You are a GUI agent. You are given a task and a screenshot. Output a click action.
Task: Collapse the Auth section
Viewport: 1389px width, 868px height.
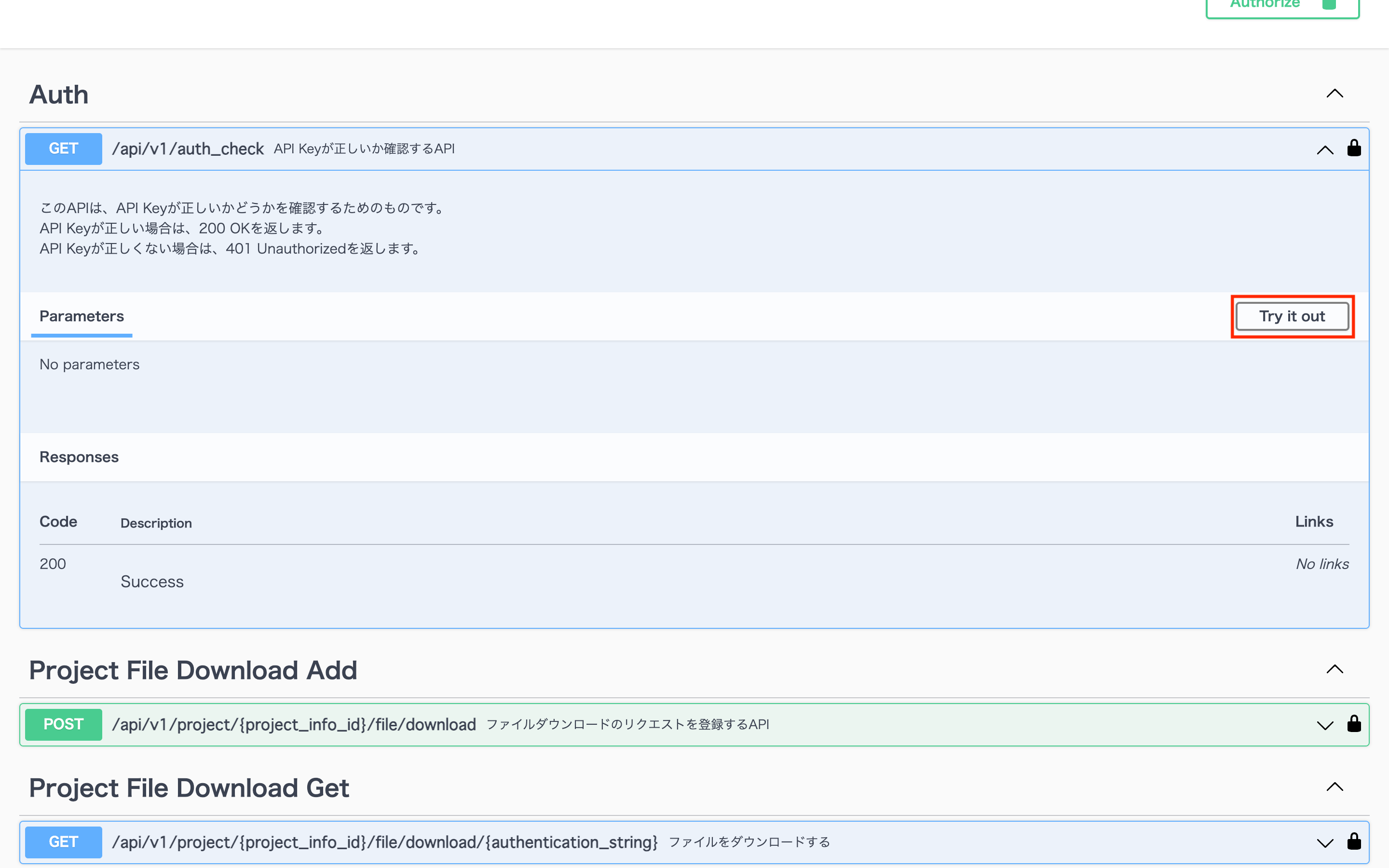(x=1335, y=94)
